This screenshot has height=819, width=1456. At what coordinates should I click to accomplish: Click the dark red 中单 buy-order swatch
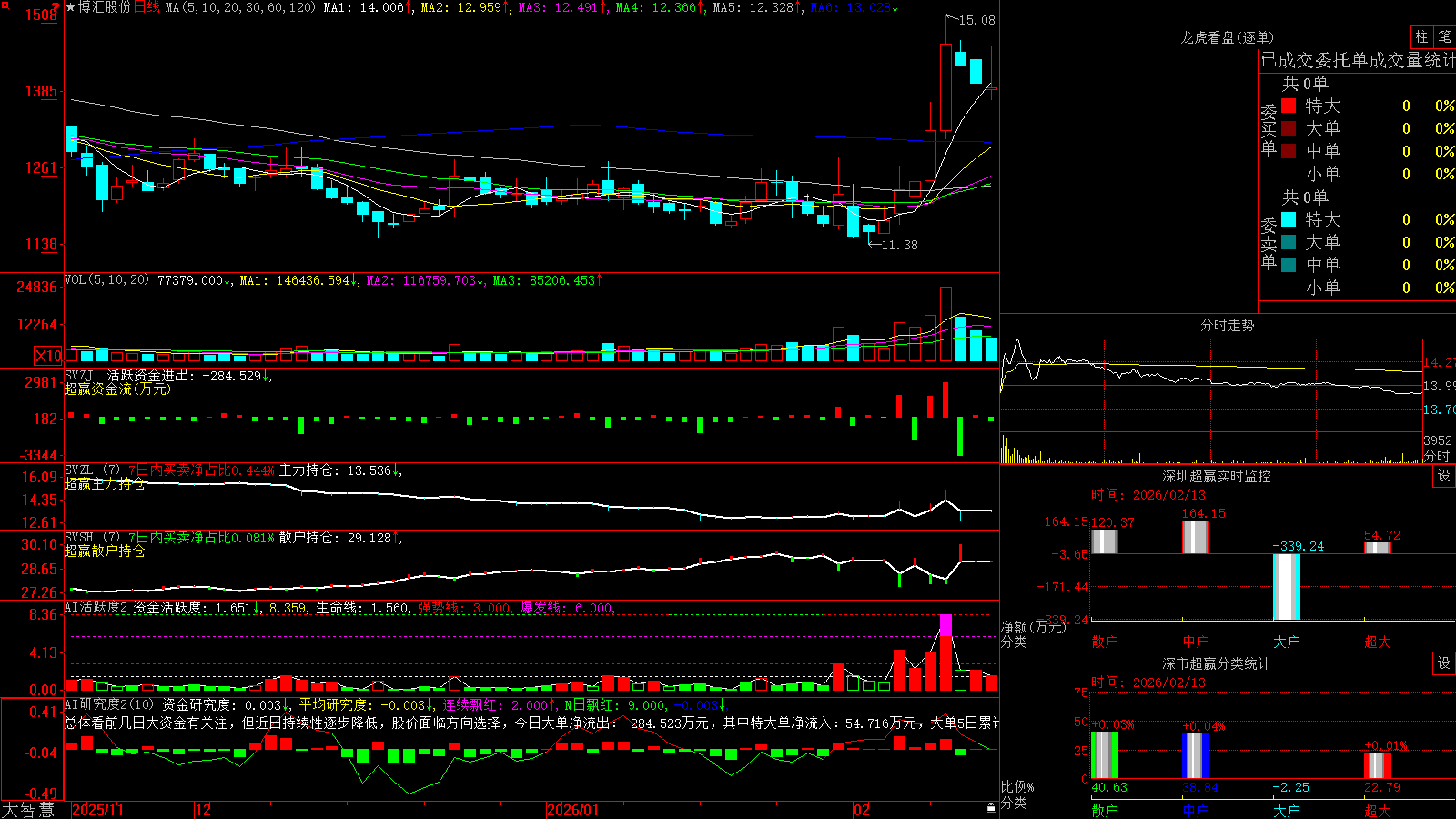[x=1289, y=151]
